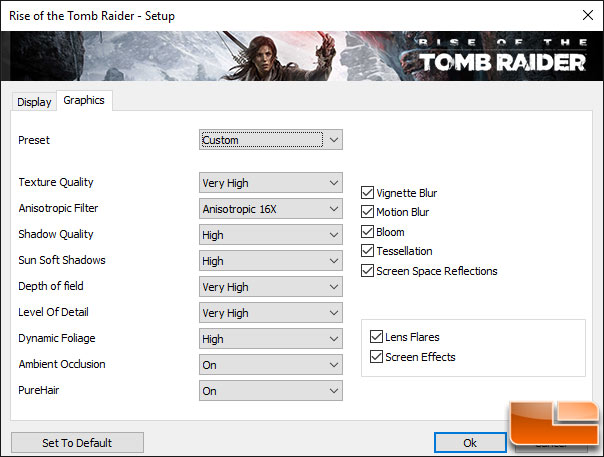Expand the Texture Quality dropdown
This screenshot has height=457, width=604.
tap(270, 183)
